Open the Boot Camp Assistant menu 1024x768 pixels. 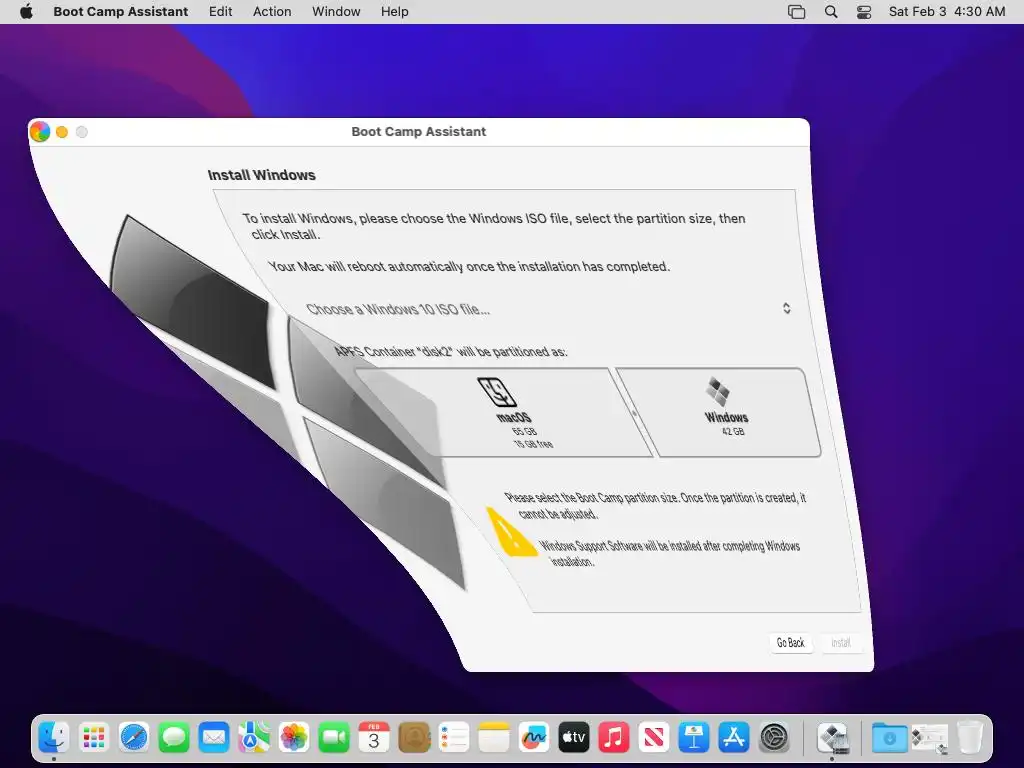(x=121, y=12)
